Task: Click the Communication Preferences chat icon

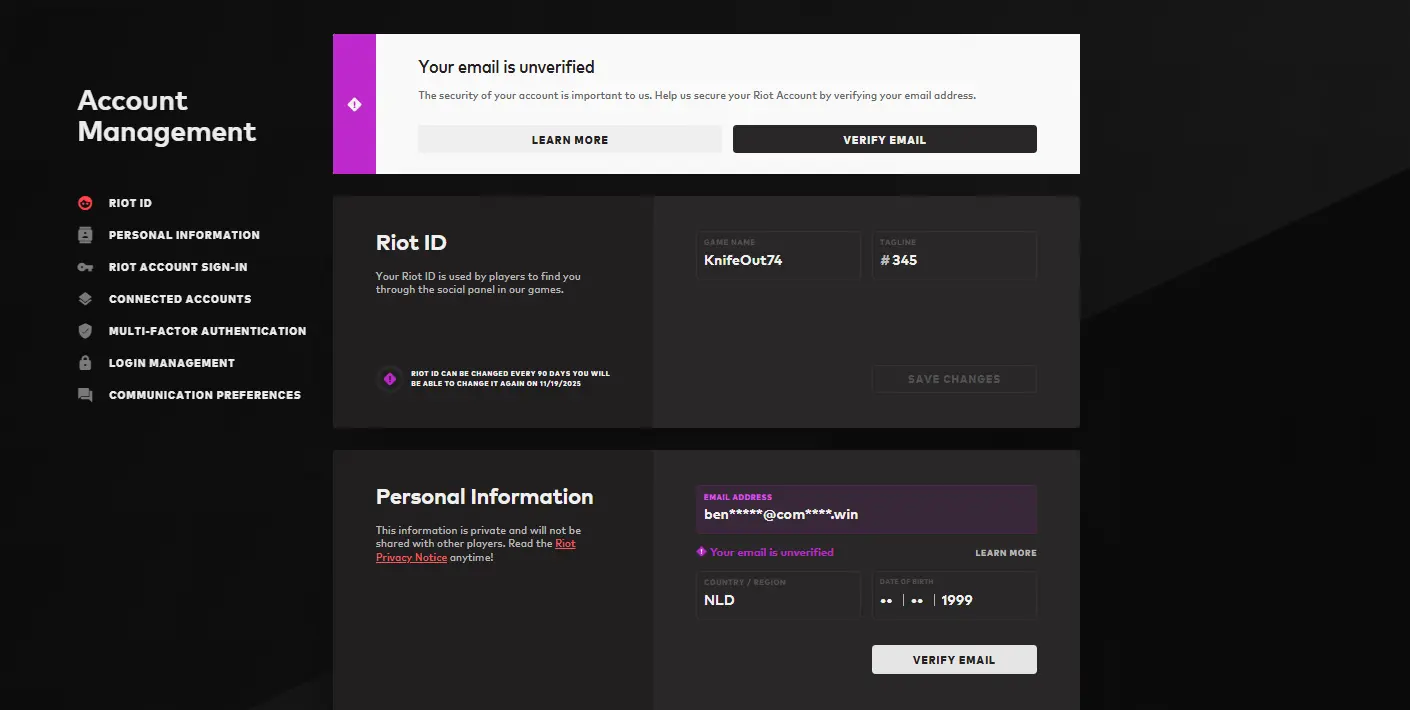Action: [x=85, y=395]
